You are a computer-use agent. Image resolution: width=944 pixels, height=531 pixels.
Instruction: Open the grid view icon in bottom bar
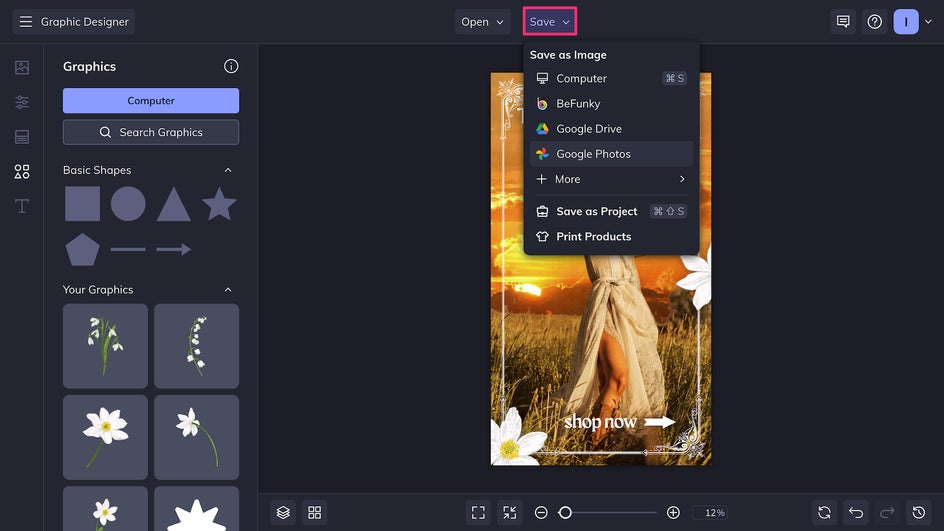314,512
